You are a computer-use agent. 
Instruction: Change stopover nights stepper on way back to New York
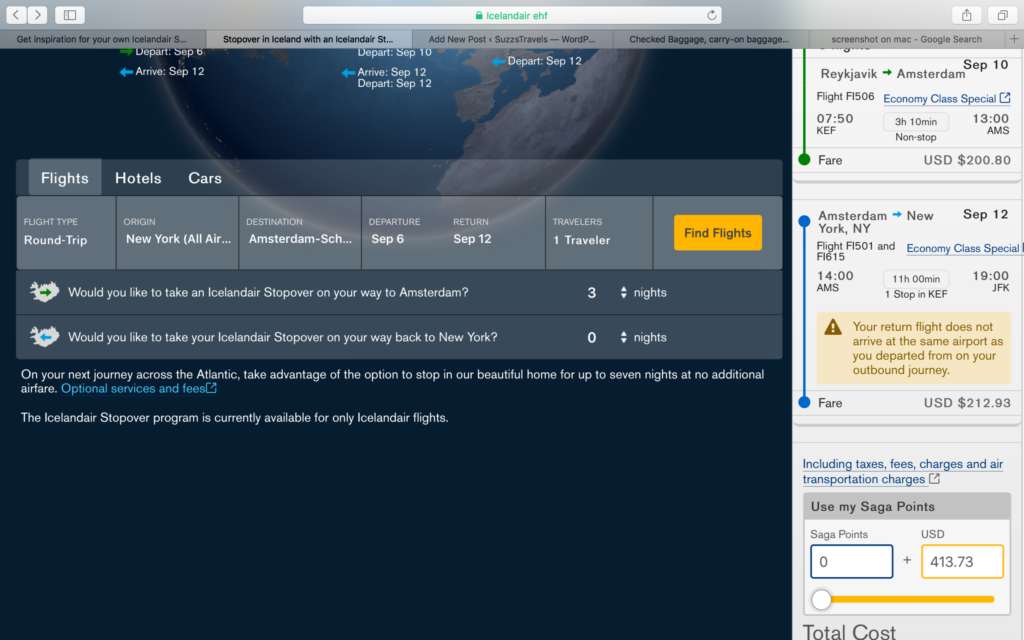tap(624, 337)
